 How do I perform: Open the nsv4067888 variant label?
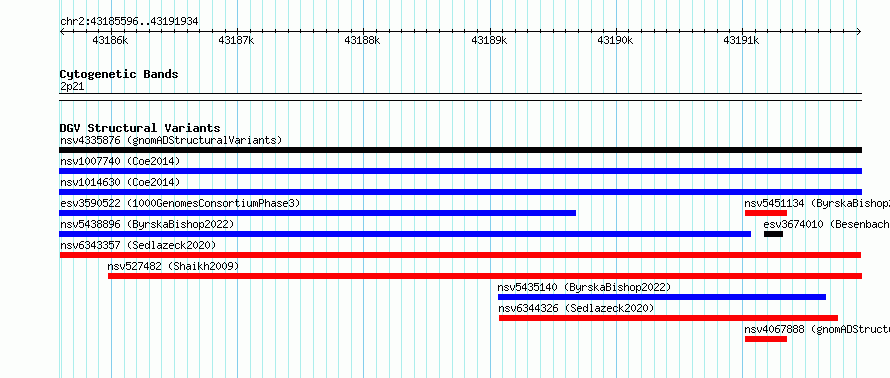click(817, 329)
